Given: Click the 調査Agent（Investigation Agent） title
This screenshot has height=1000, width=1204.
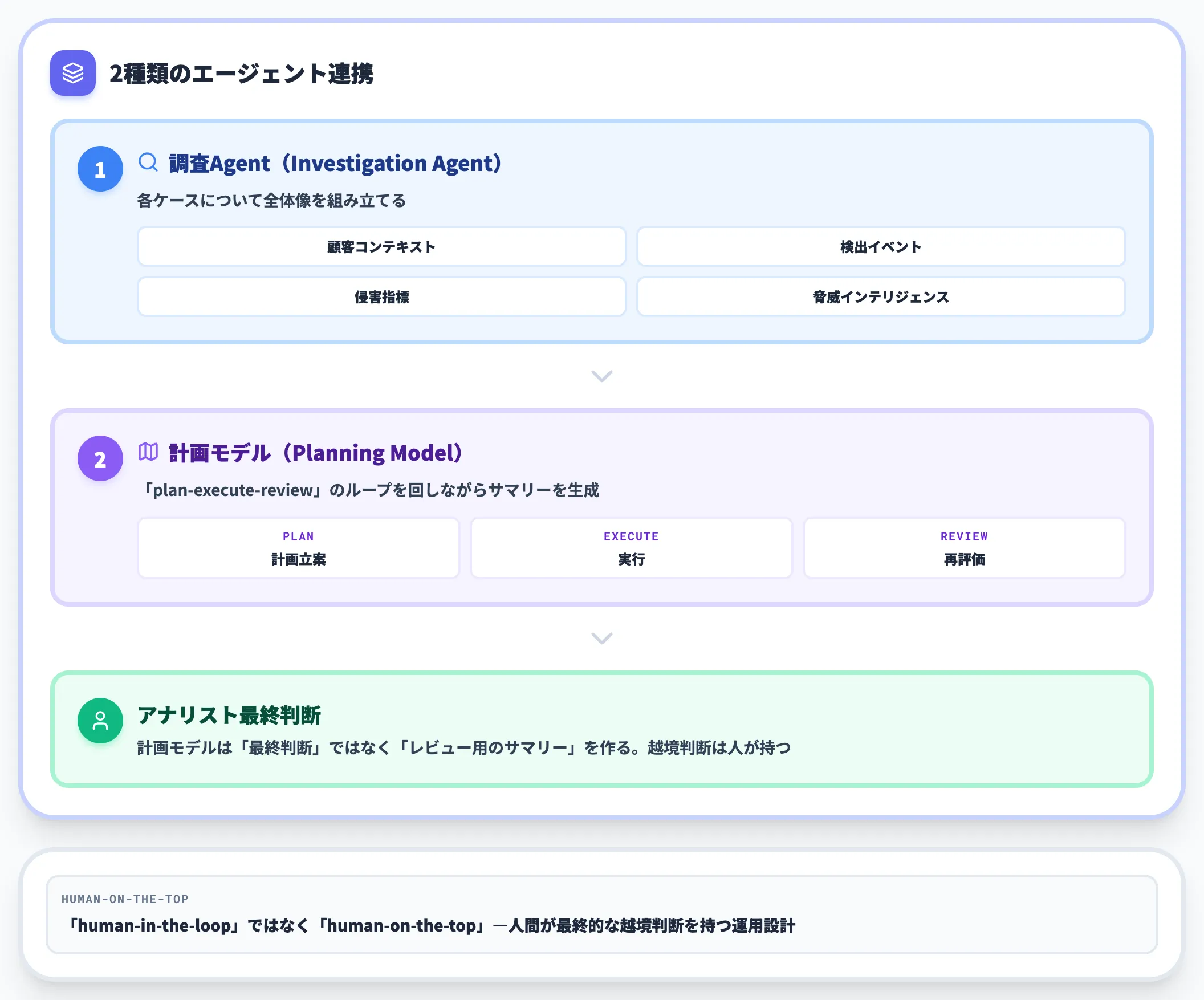Looking at the screenshot, I should click(335, 164).
